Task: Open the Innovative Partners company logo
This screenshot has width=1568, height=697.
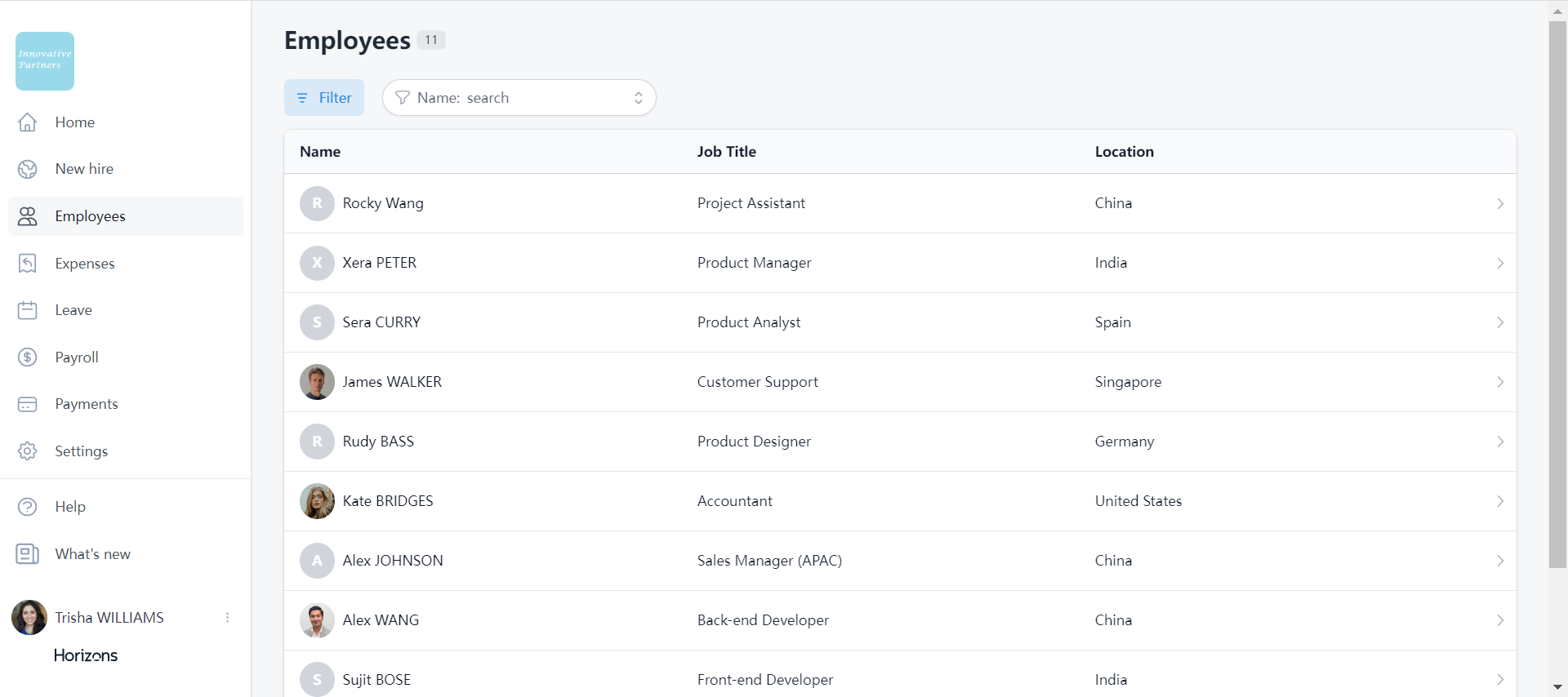Action: [45, 61]
